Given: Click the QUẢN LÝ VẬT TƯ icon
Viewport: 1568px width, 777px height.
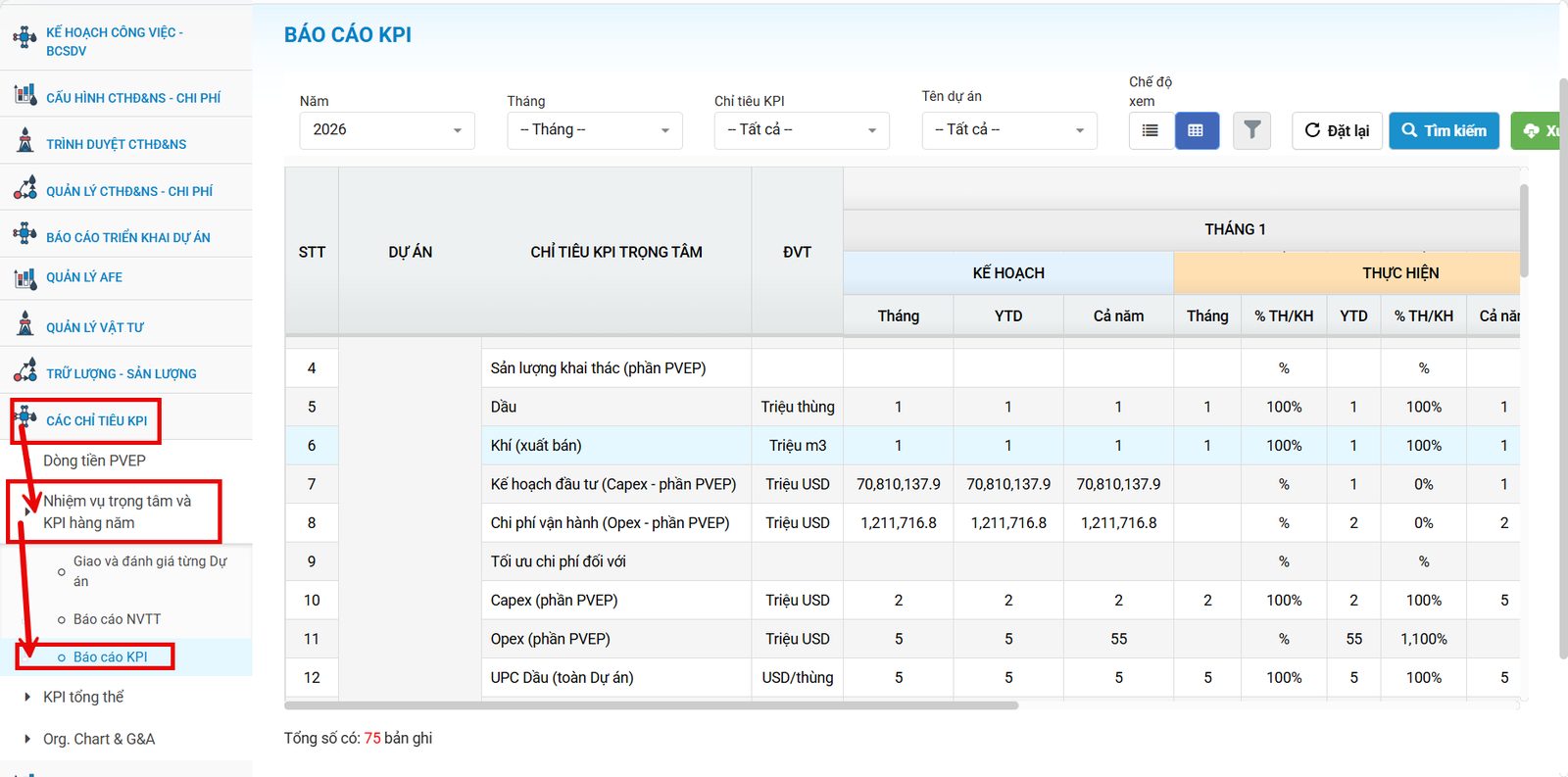Looking at the screenshot, I should (x=24, y=324).
